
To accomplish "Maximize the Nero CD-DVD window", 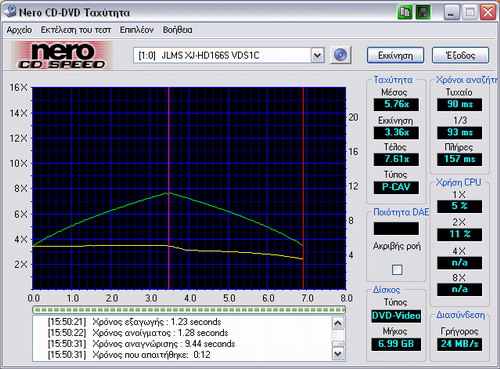I will tap(470, 13).
